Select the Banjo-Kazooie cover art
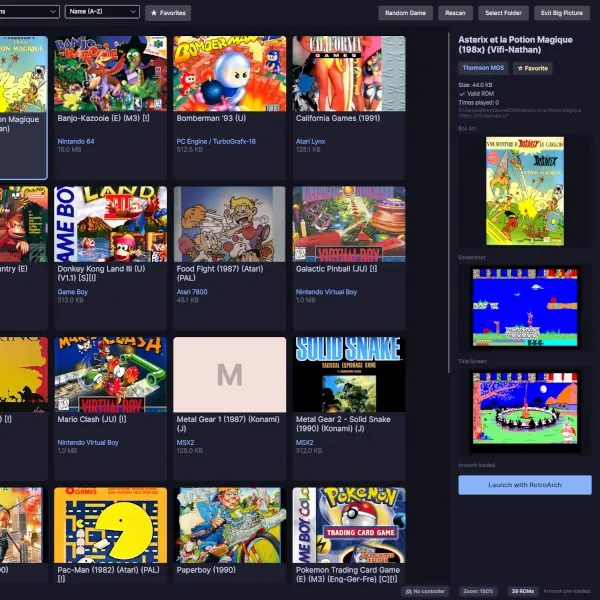Viewport: 600px width, 600px height. [x=111, y=73]
